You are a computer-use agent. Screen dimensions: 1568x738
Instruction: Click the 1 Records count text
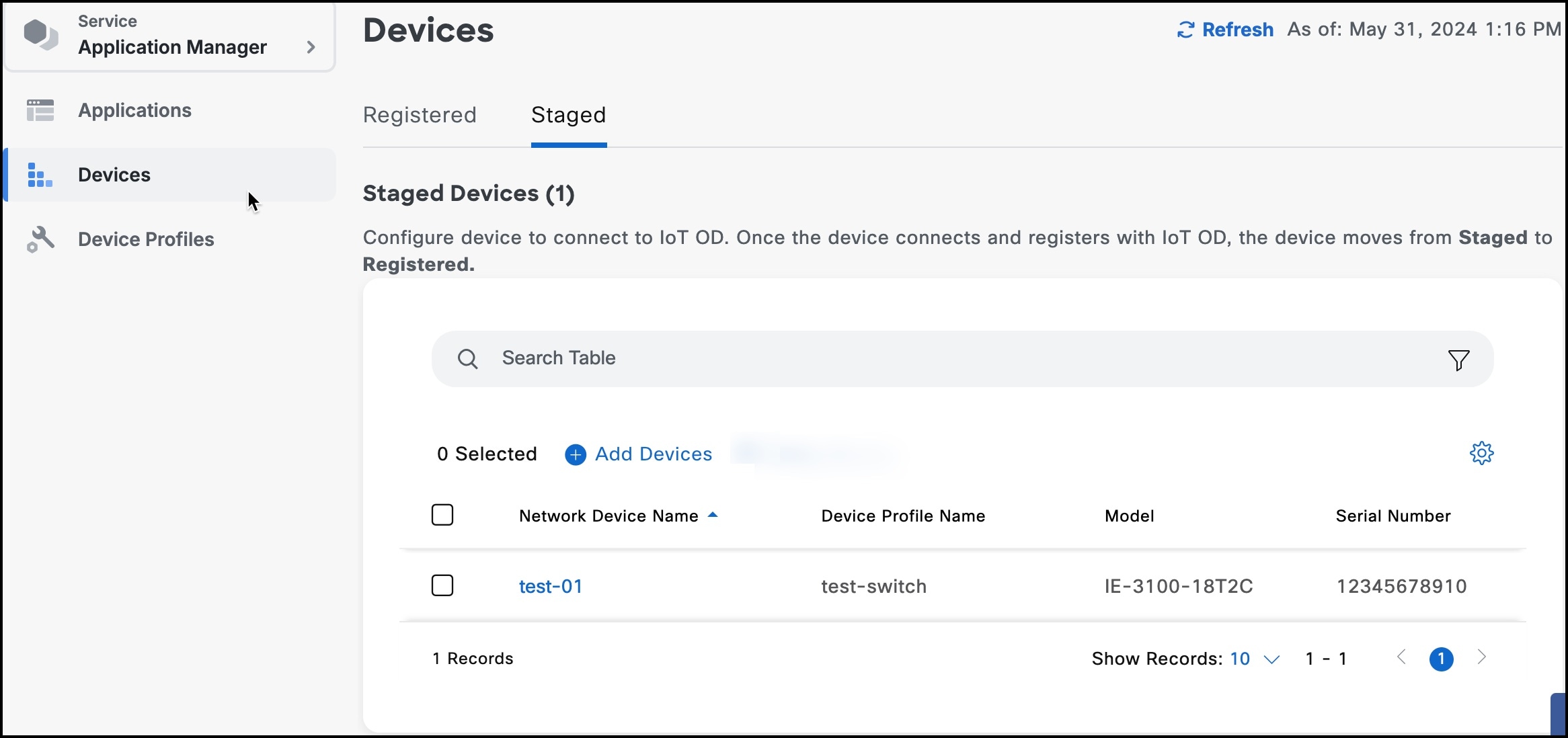[473, 659]
